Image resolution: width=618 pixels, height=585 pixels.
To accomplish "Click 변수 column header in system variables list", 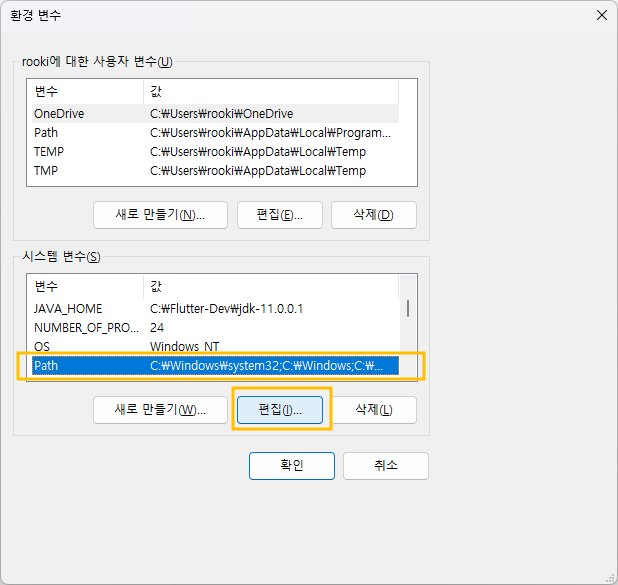I will pos(87,287).
